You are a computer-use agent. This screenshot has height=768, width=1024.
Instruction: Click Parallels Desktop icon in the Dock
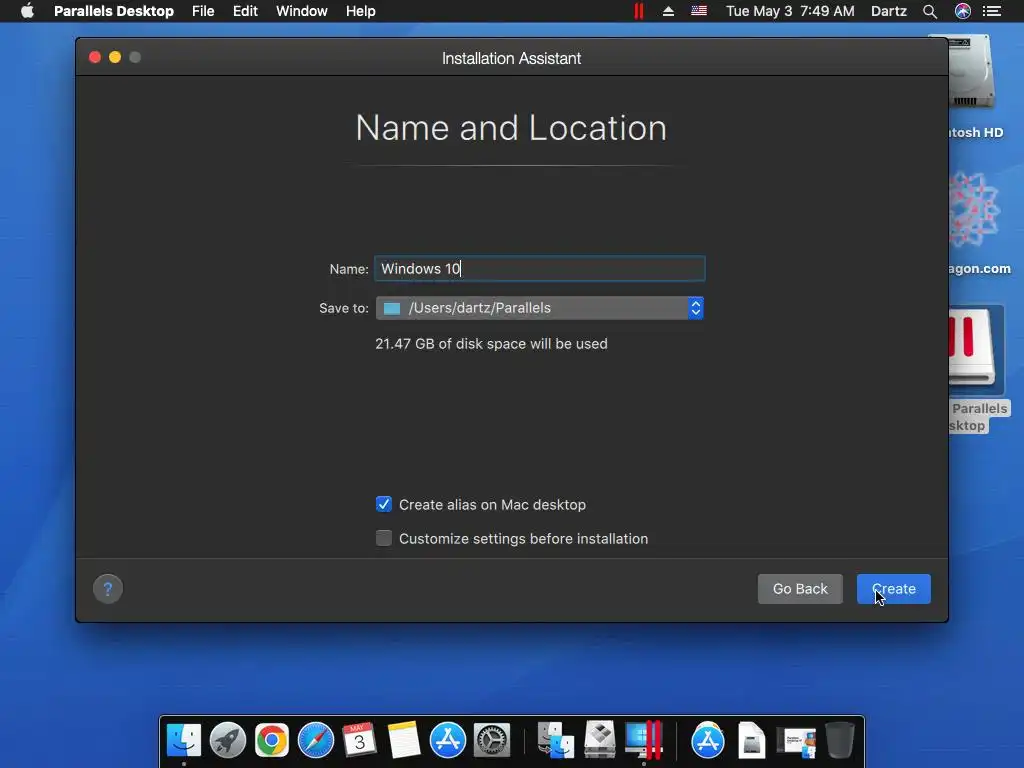[644, 740]
